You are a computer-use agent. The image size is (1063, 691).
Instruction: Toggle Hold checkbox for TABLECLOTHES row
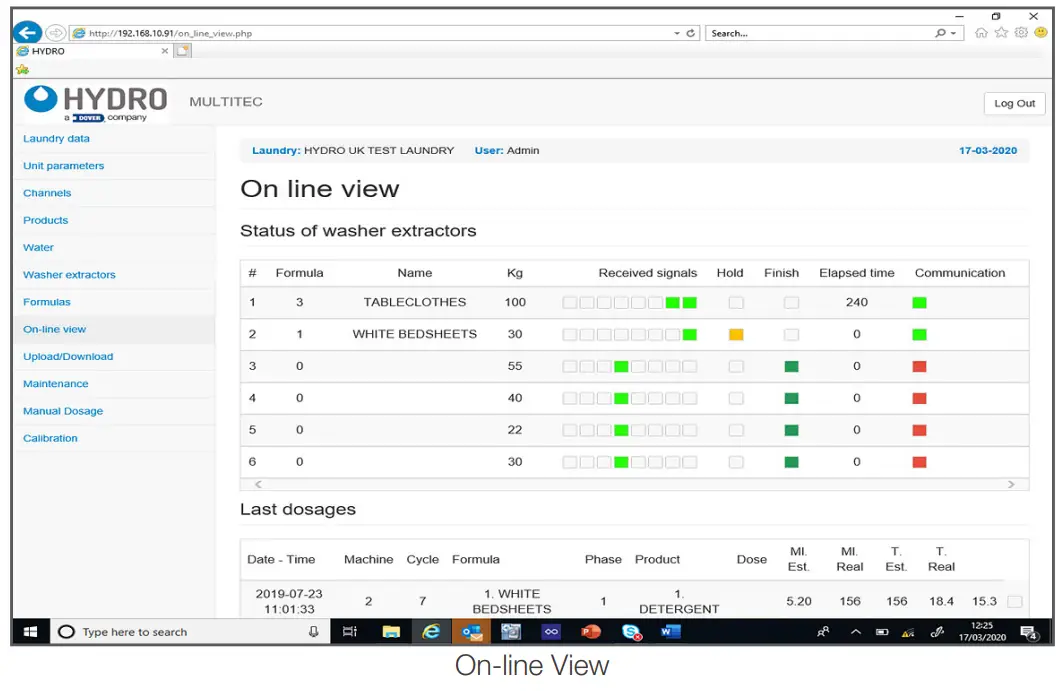736,302
